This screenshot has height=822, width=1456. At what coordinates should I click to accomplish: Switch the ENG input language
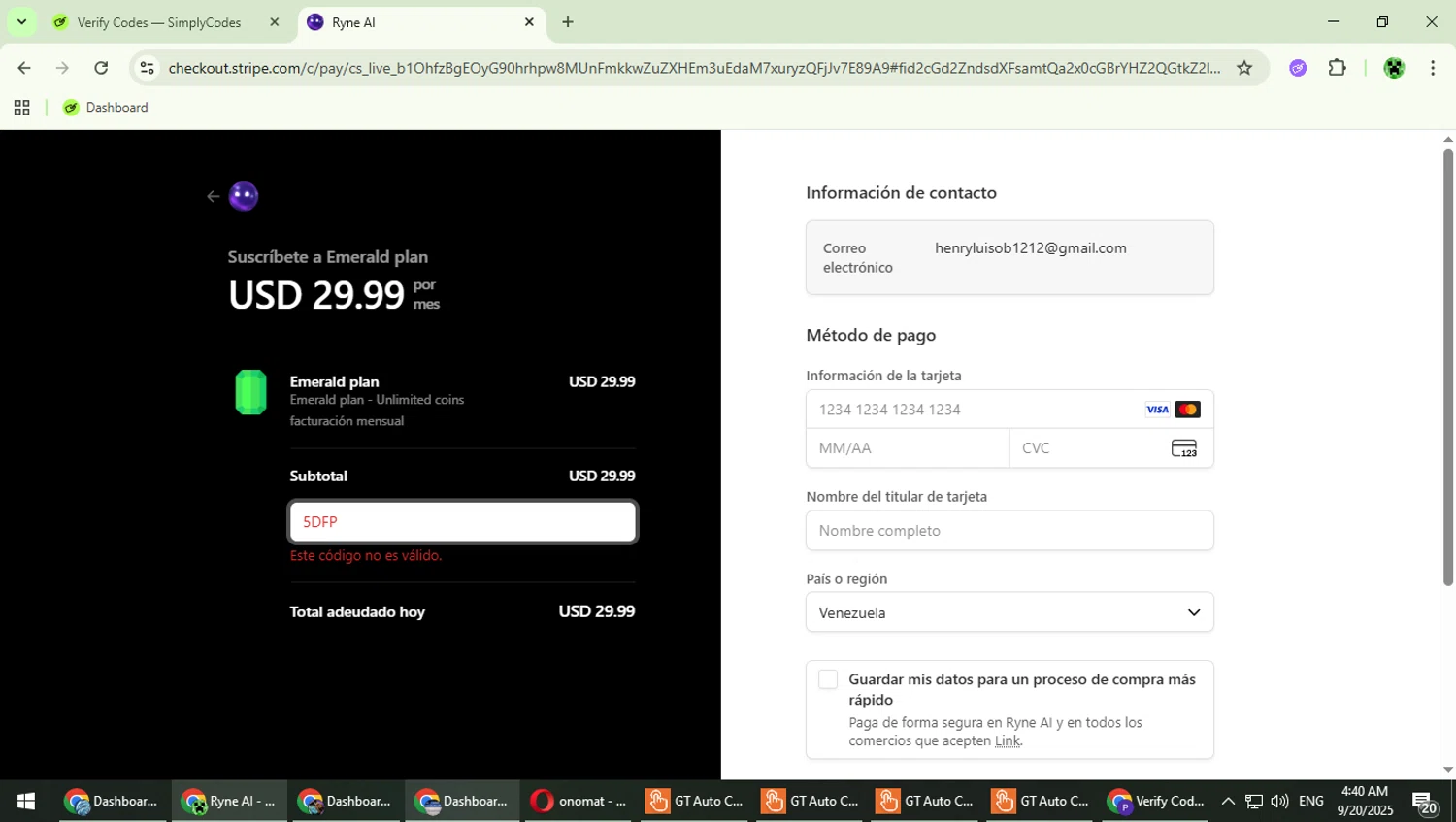click(x=1311, y=802)
